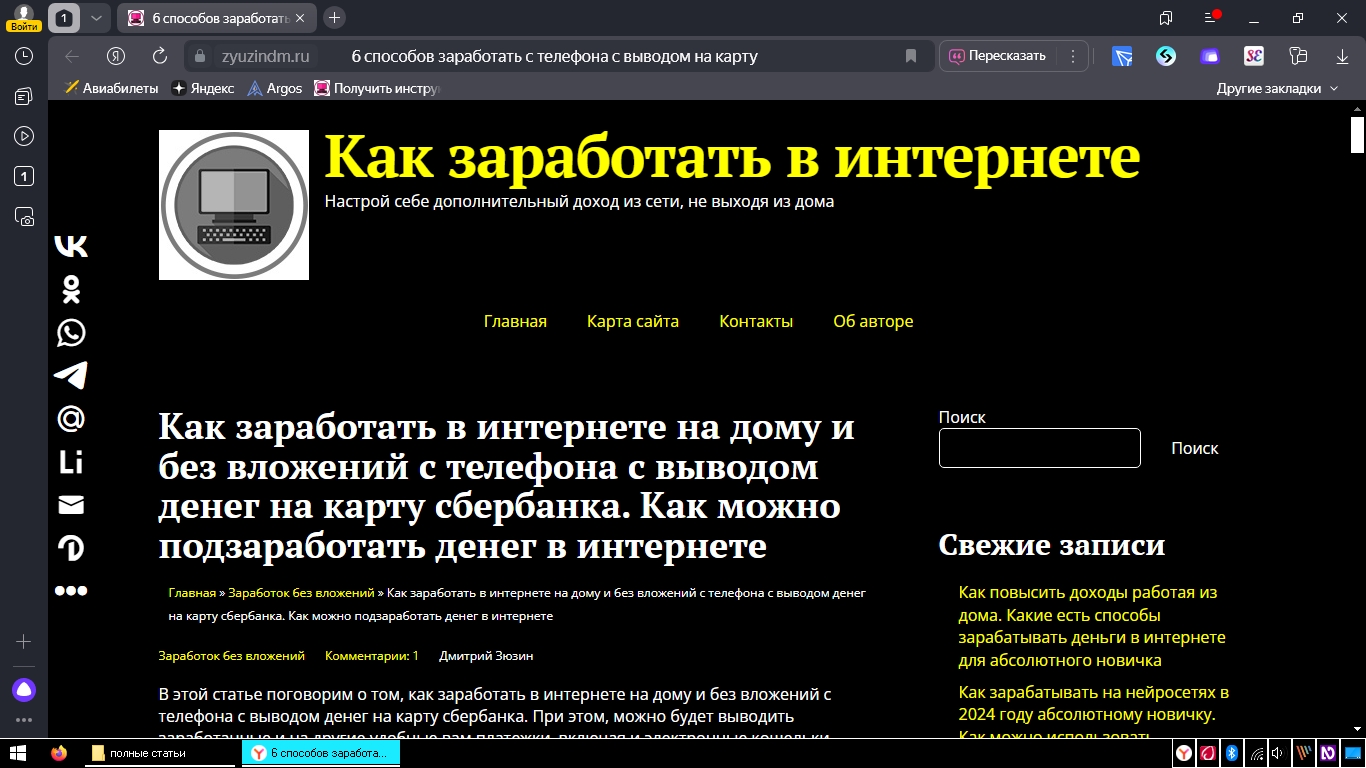This screenshot has width=1366, height=768.
Task: Open Как заработать в интернете site title
Action: point(732,156)
